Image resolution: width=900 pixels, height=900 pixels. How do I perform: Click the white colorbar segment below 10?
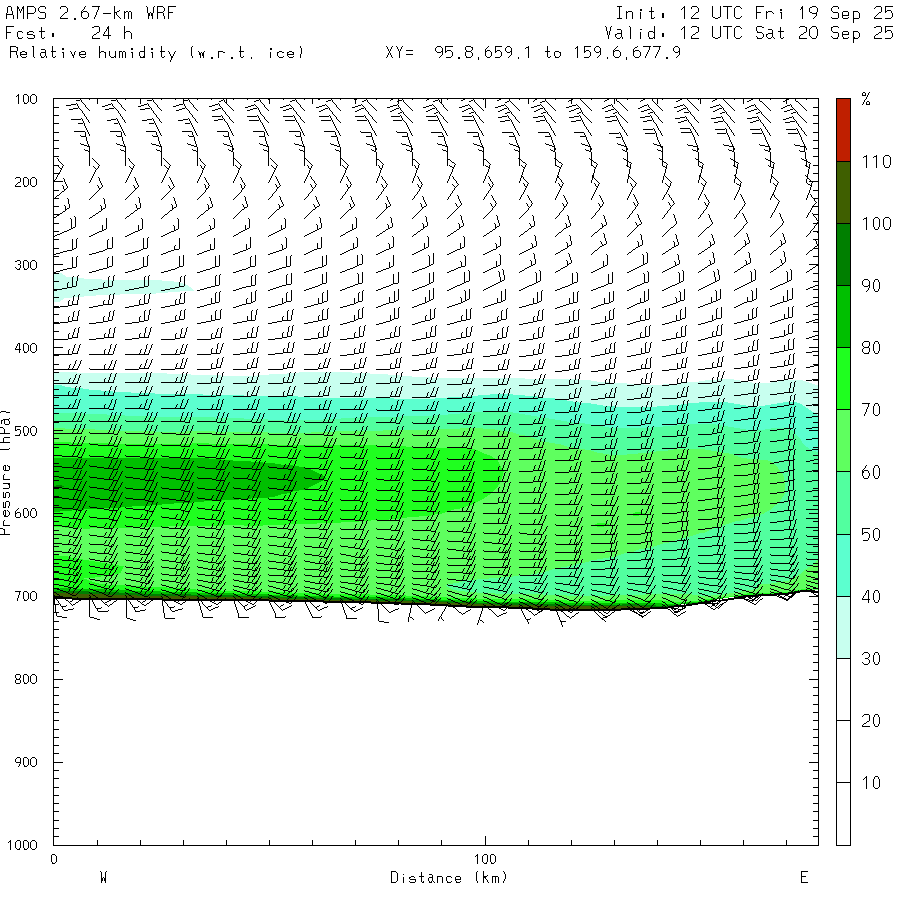pos(843,814)
